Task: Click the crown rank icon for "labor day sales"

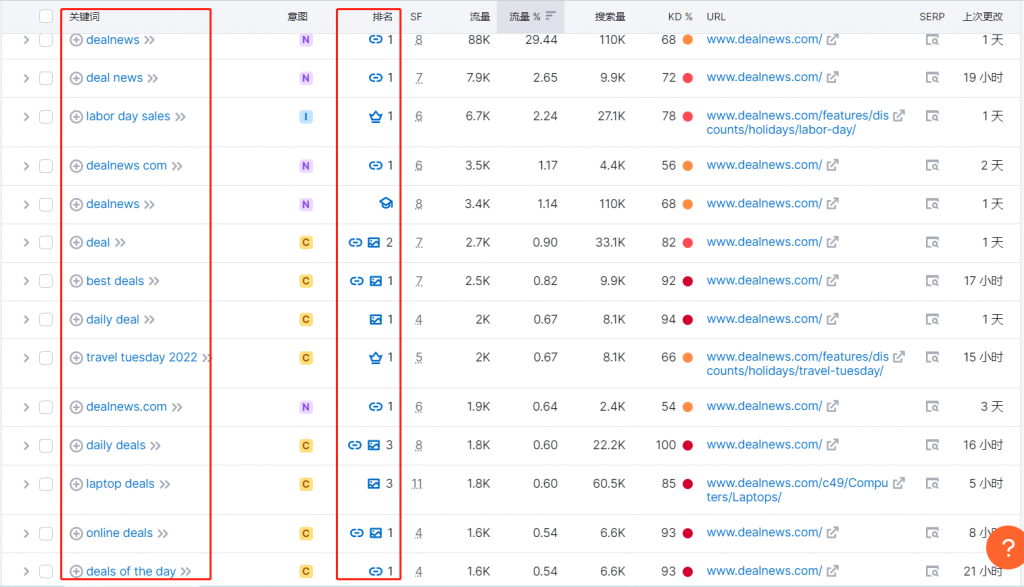Action: point(376,117)
